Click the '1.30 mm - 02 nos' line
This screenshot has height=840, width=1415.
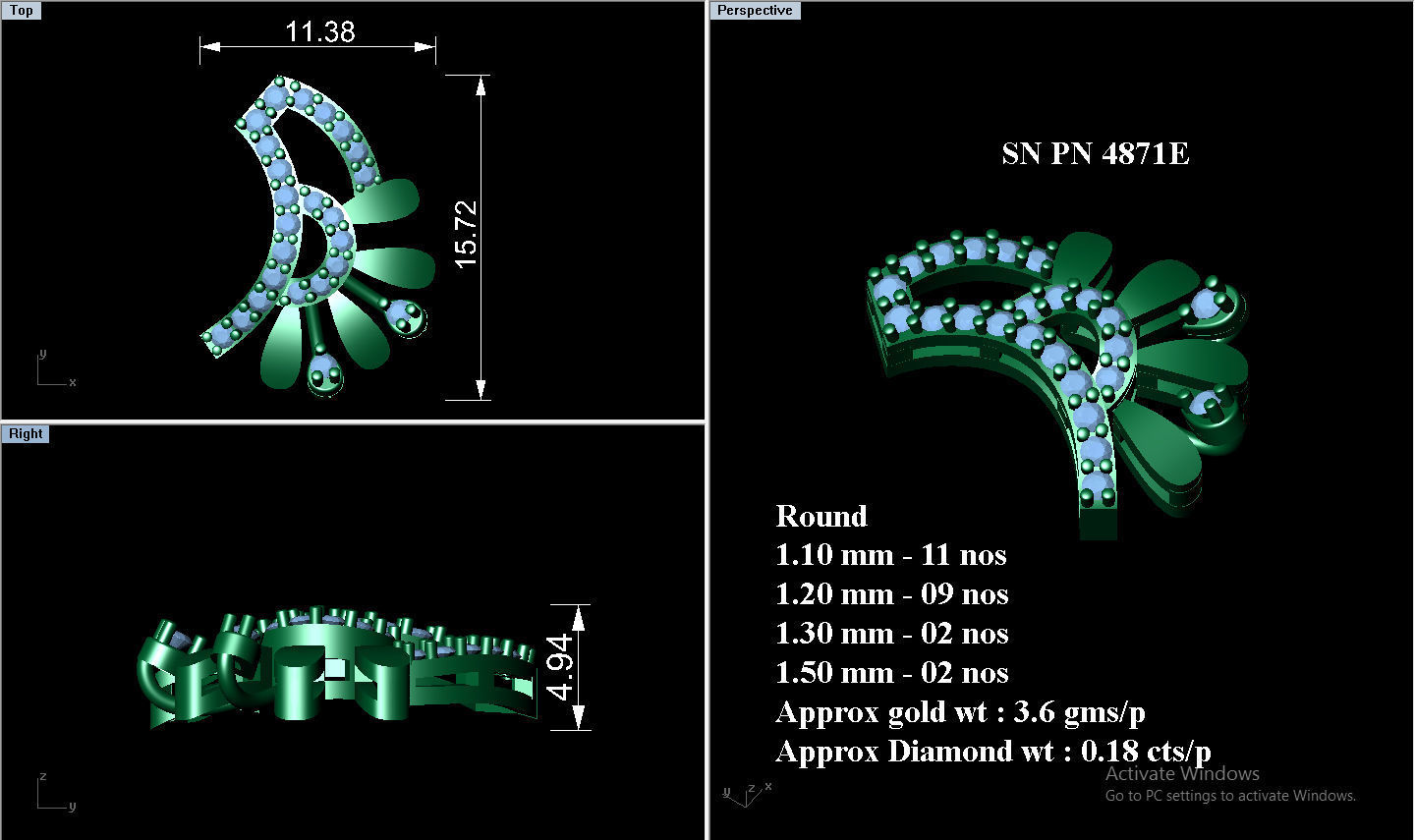coord(892,634)
